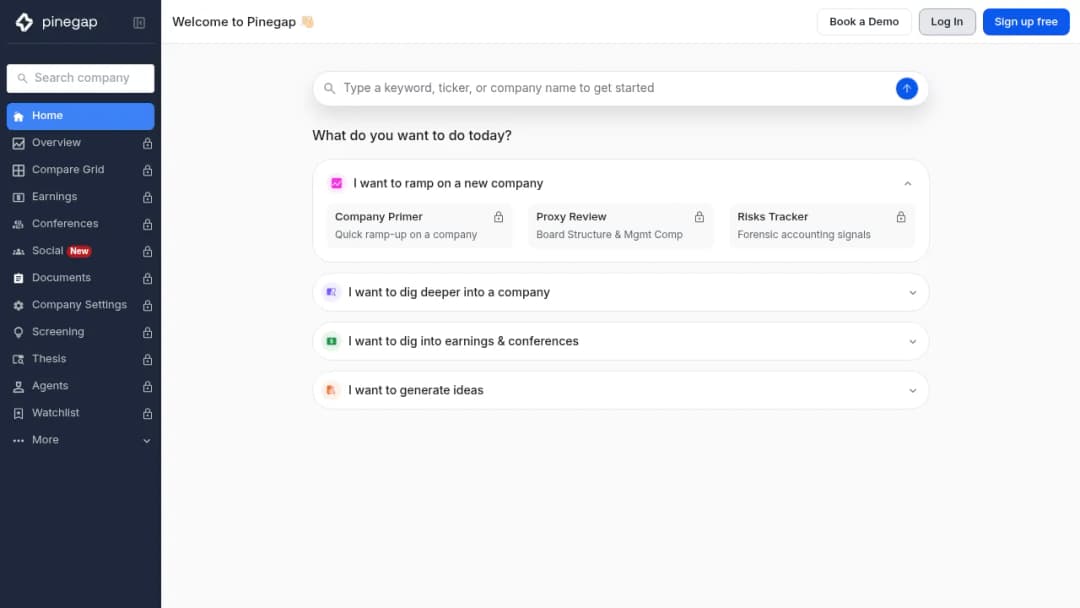Click the Sign up free button

pyautogui.click(x=1026, y=22)
